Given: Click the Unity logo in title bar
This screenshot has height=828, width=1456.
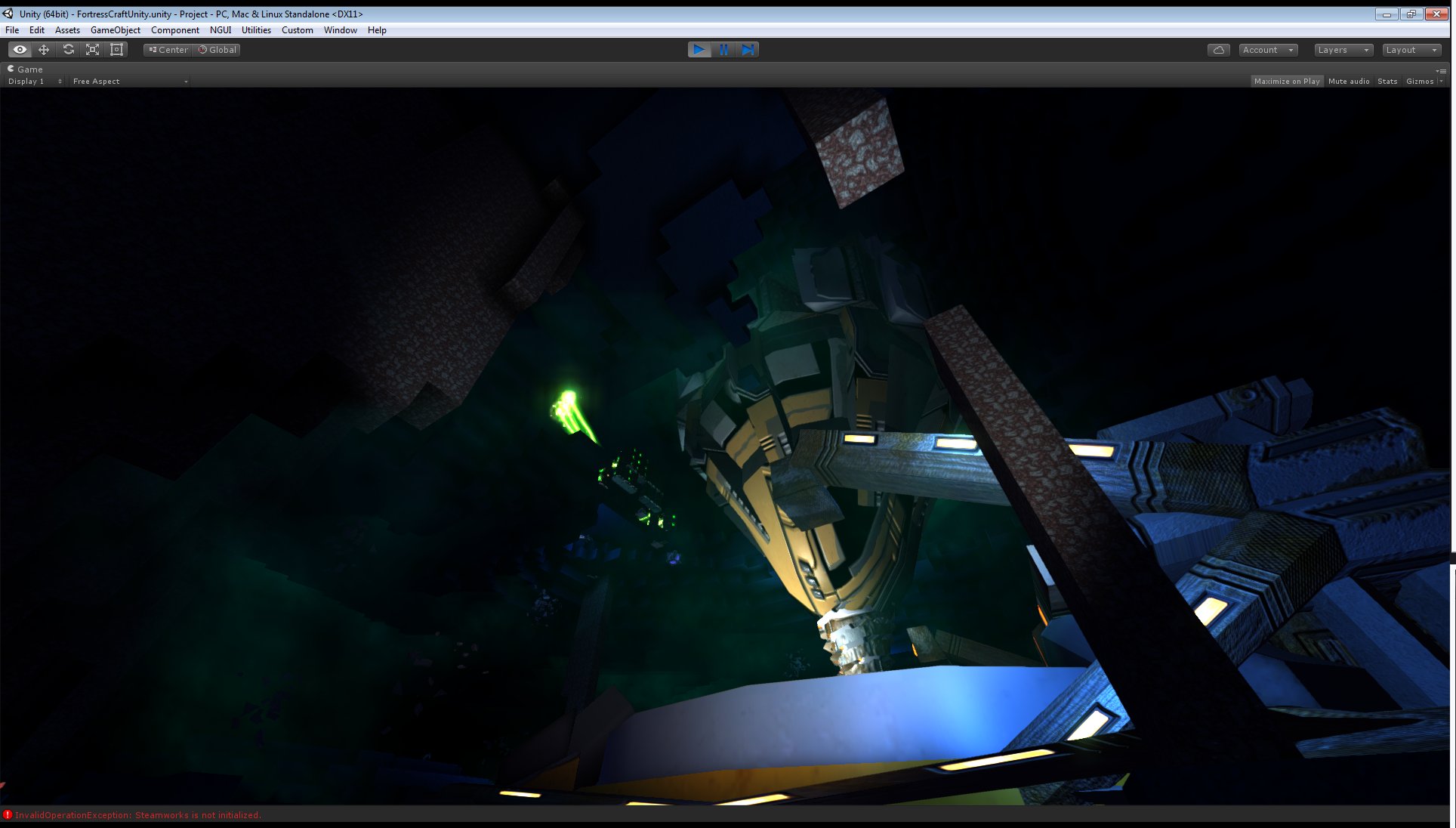Looking at the screenshot, I should coord(8,14).
